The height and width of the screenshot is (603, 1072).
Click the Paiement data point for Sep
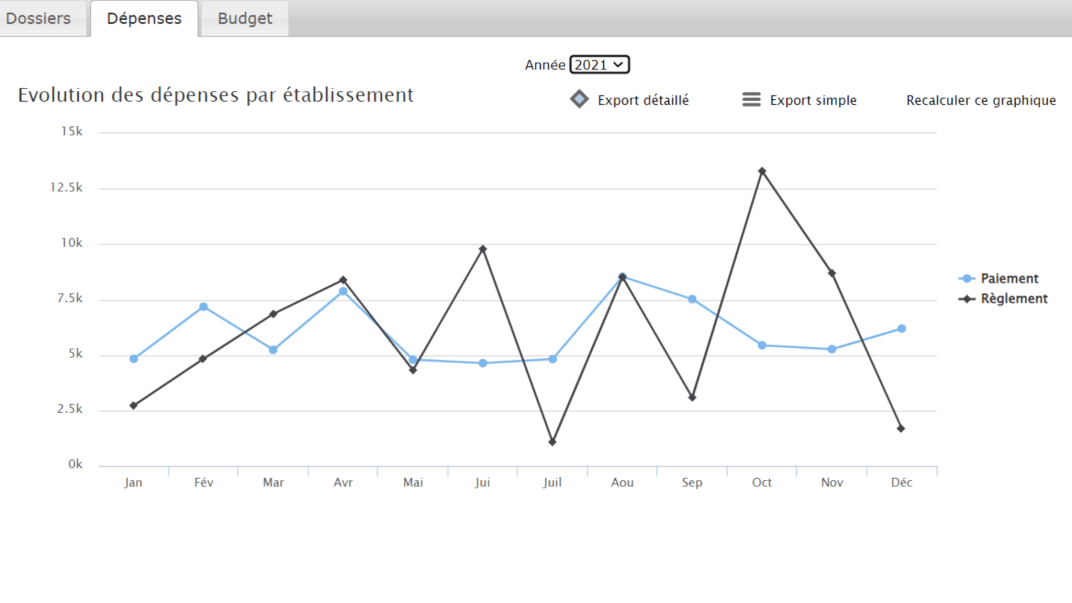[x=693, y=299]
